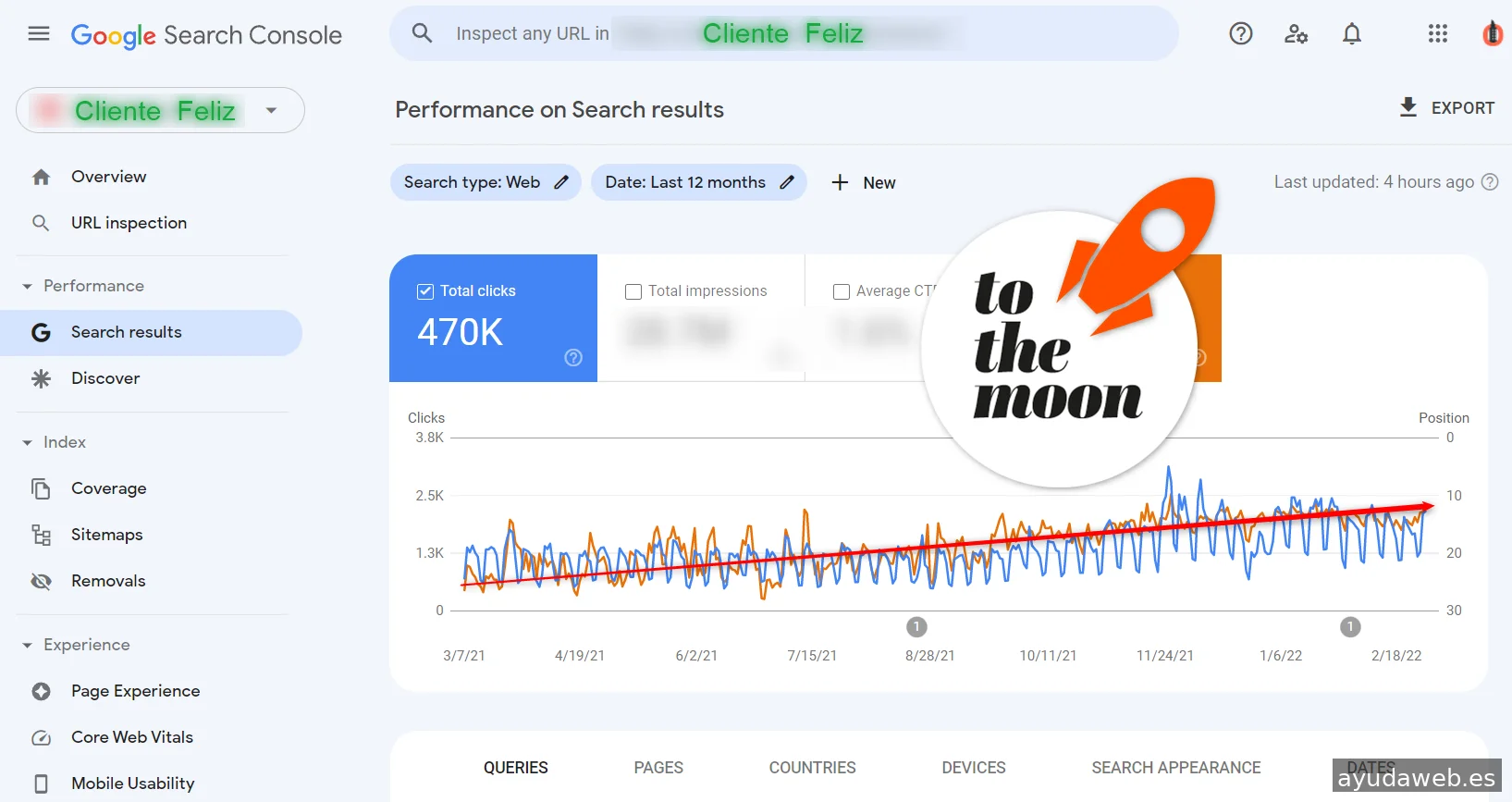Viewport: 1512px width, 802px height.
Task: Open the notifications bell
Action: (x=1352, y=34)
